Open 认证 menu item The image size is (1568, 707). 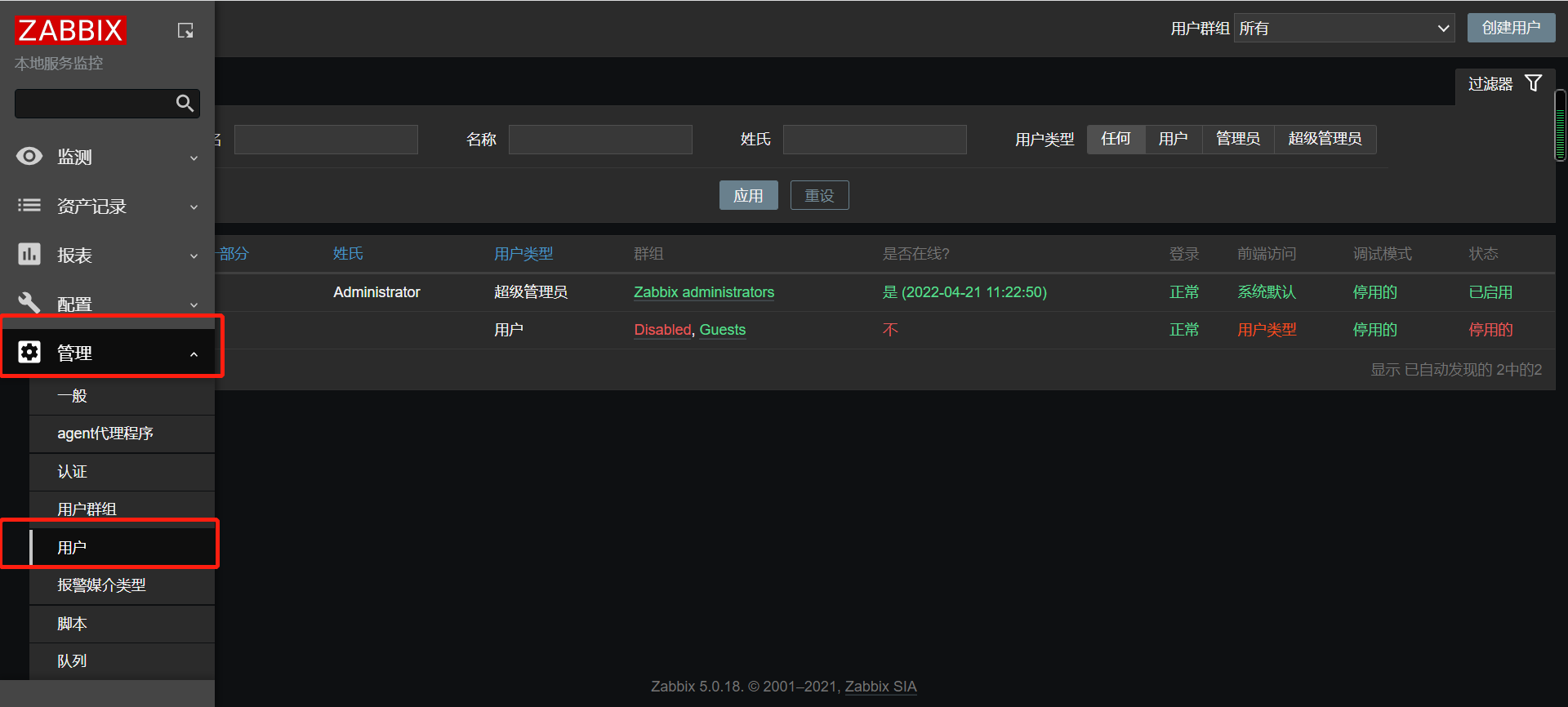coord(122,472)
